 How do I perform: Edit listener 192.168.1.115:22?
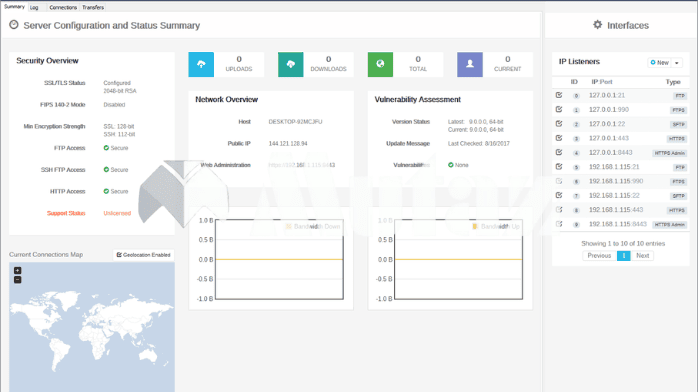pyautogui.click(x=559, y=195)
